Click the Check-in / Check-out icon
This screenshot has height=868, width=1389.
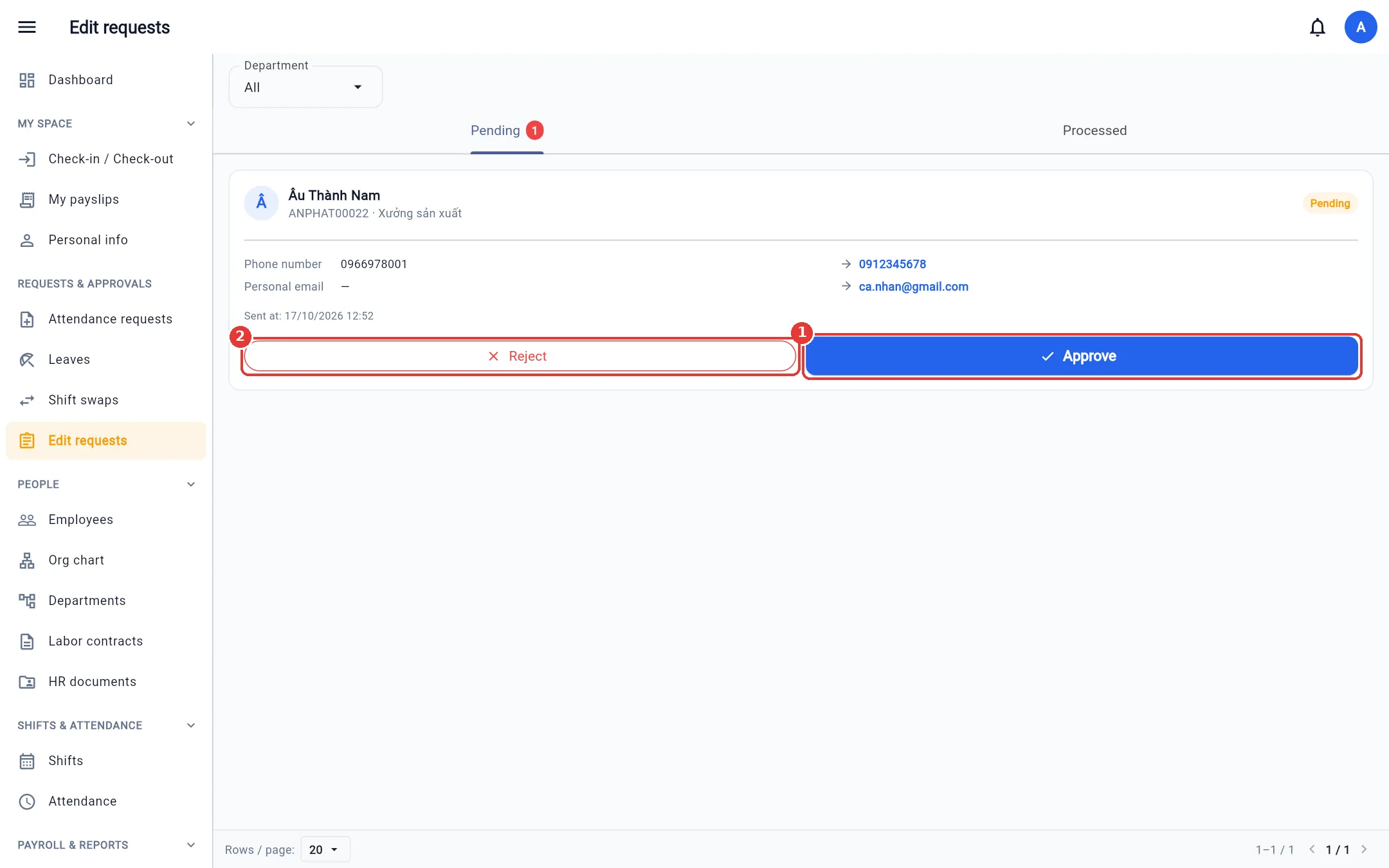pos(27,159)
